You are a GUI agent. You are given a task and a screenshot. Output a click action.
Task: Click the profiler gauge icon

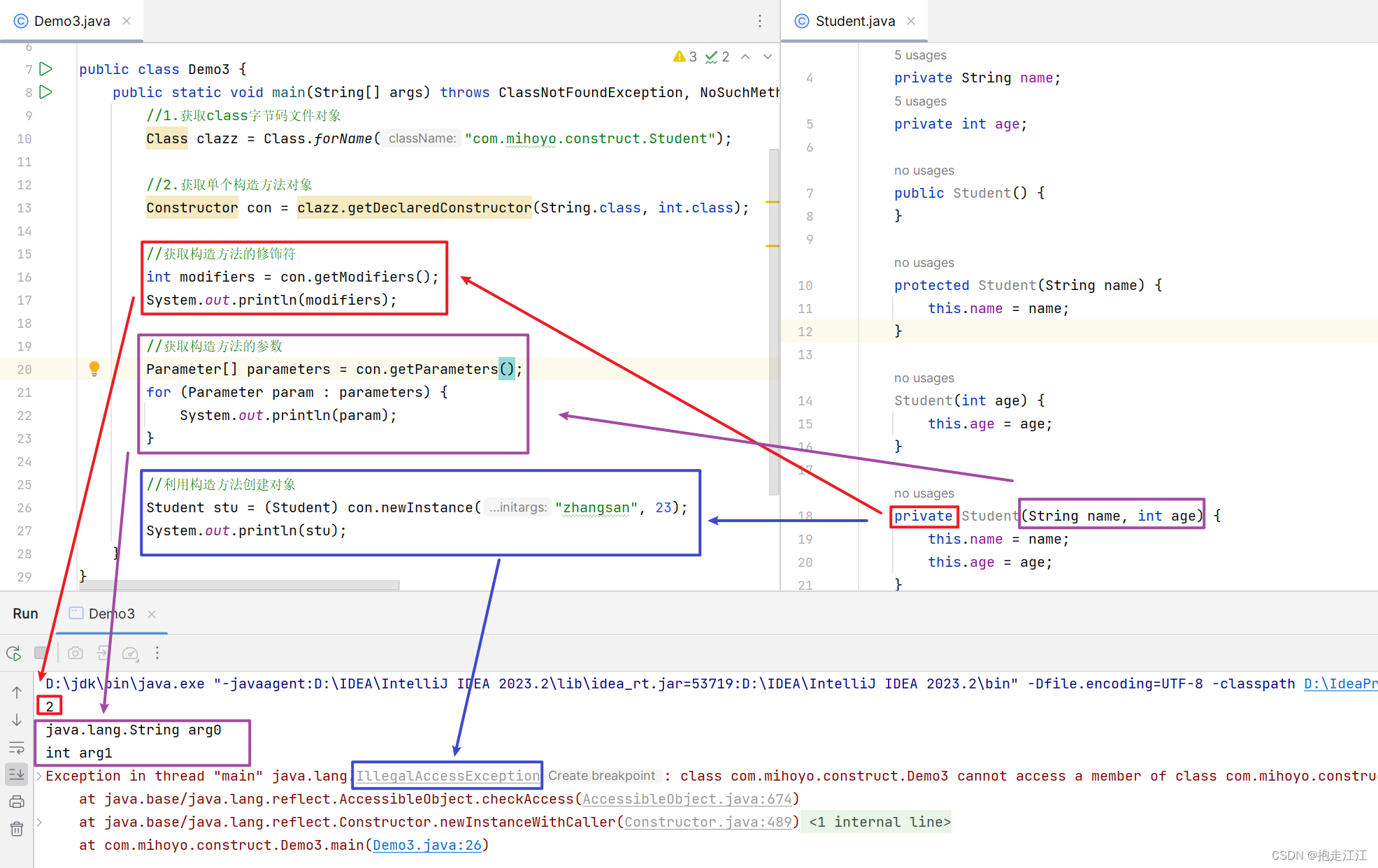(130, 653)
